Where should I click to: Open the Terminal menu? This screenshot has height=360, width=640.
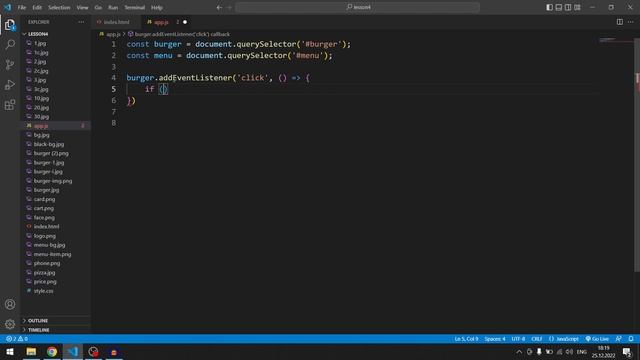pos(135,7)
